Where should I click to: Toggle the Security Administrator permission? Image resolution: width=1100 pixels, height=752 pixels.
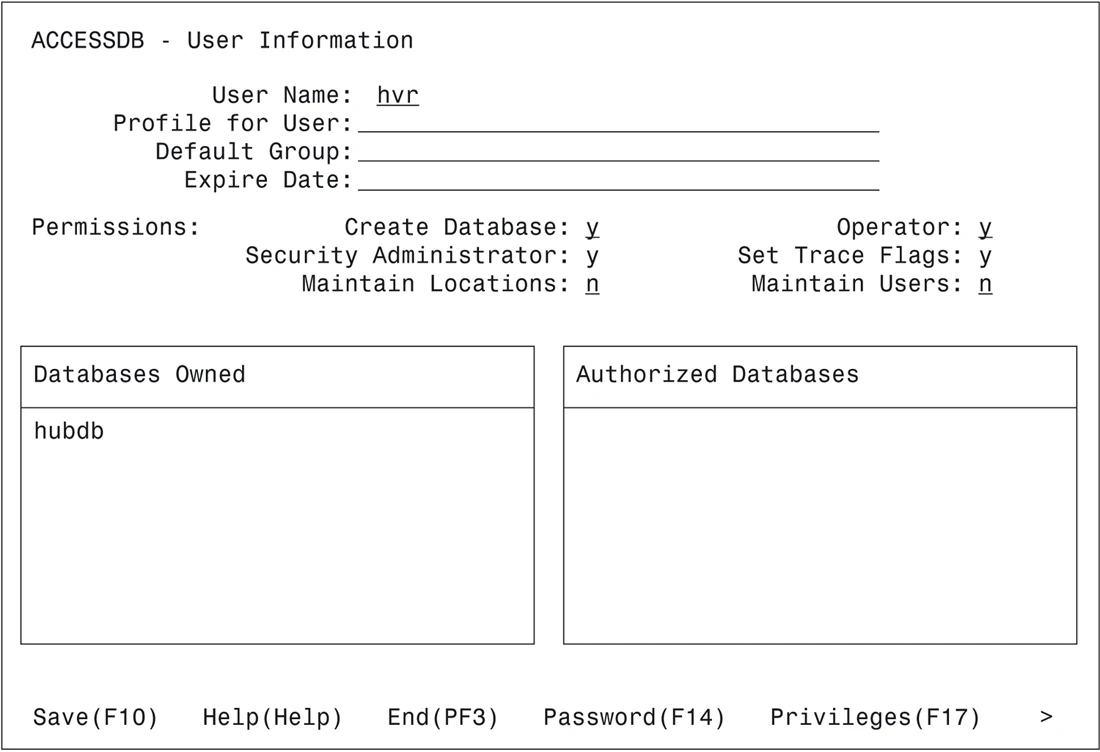point(592,255)
